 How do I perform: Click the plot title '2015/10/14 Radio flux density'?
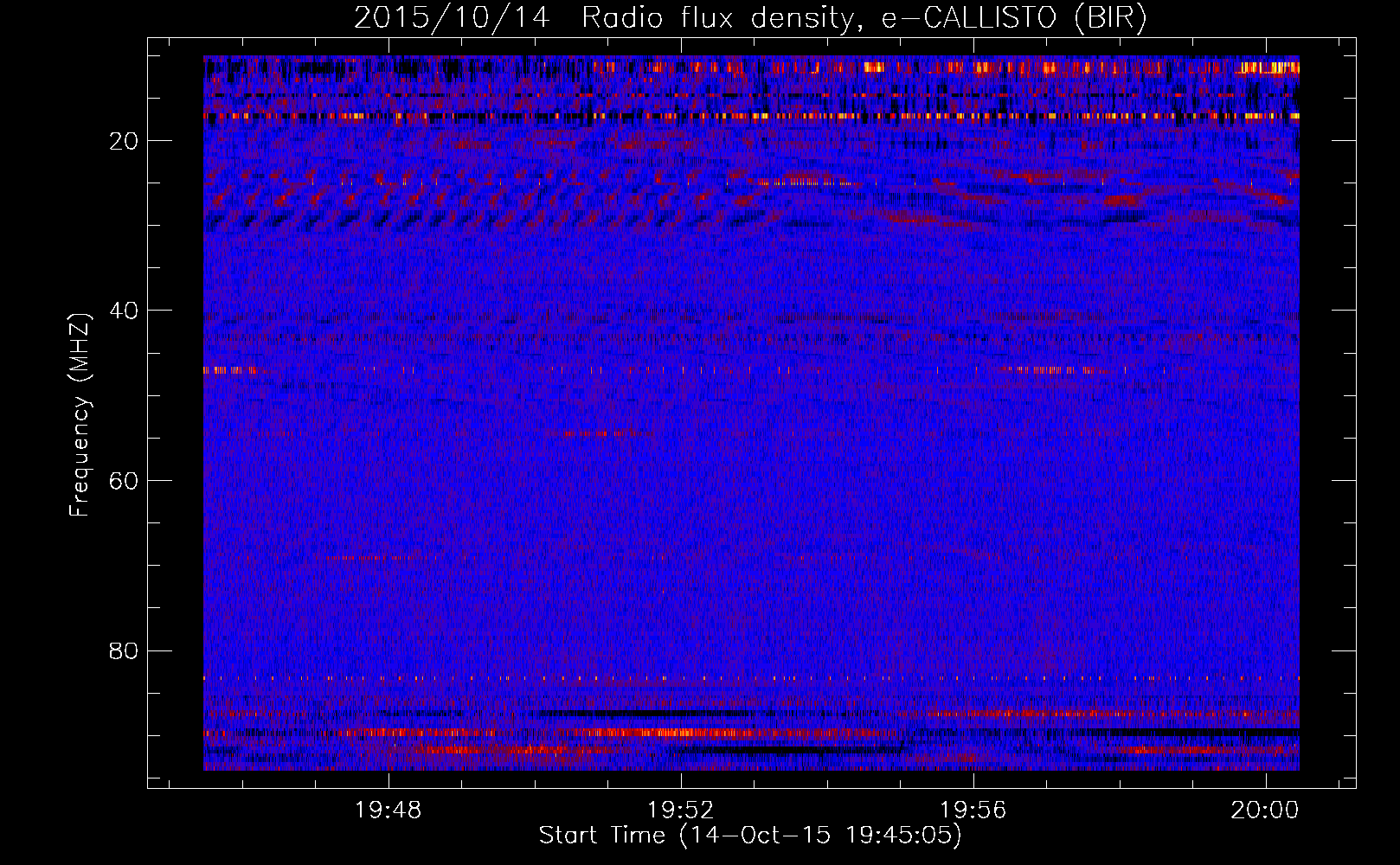(x=750, y=18)
